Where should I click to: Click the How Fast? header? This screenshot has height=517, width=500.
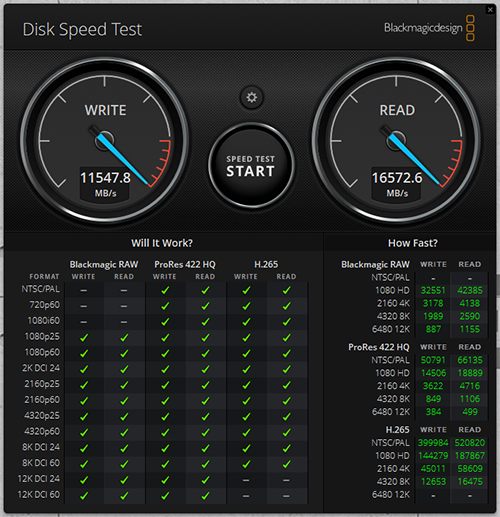pyautogui.click(x=413, y=243)
